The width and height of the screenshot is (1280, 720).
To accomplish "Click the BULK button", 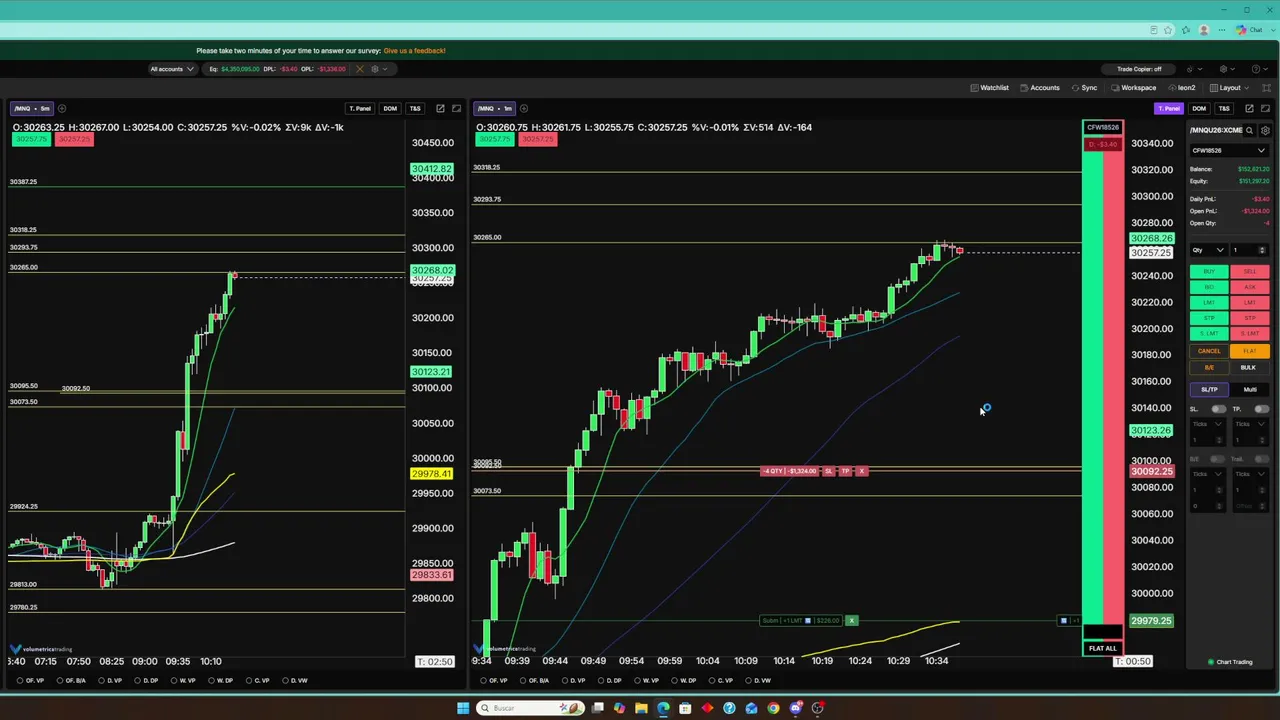I will [x=1250, y=367].
